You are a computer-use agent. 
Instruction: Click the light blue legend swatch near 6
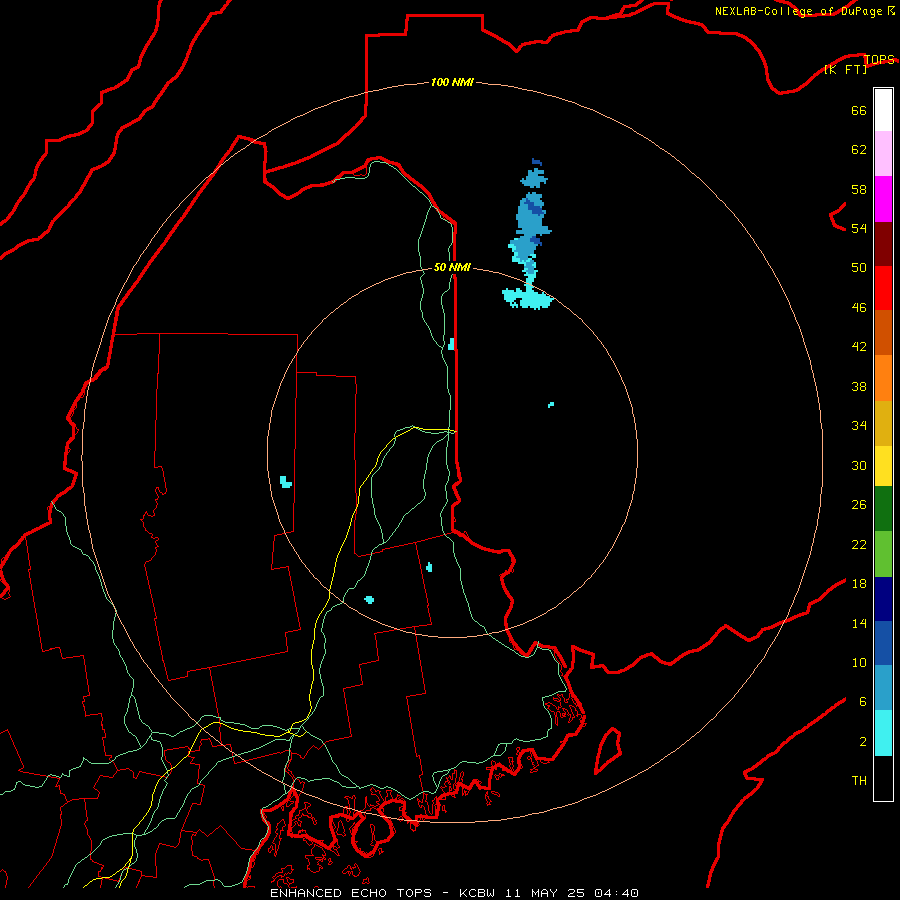(x=883, y=688)
